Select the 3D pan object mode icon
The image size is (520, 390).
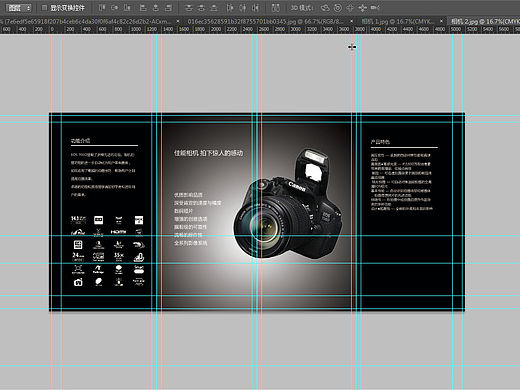(350, 8)
